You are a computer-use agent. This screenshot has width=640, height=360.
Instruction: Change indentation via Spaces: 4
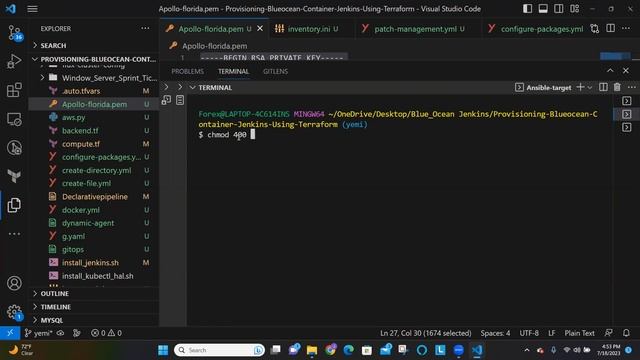[x=495, y=333]
